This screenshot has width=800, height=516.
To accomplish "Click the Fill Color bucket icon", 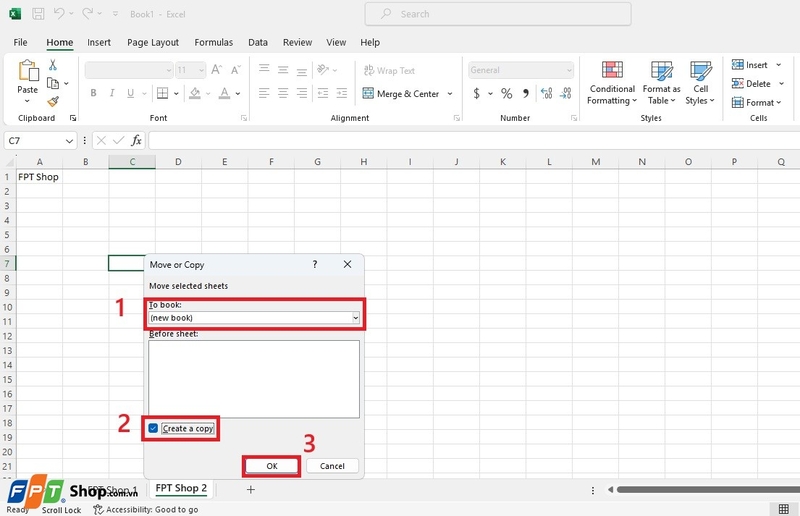I will coord(195,93).
